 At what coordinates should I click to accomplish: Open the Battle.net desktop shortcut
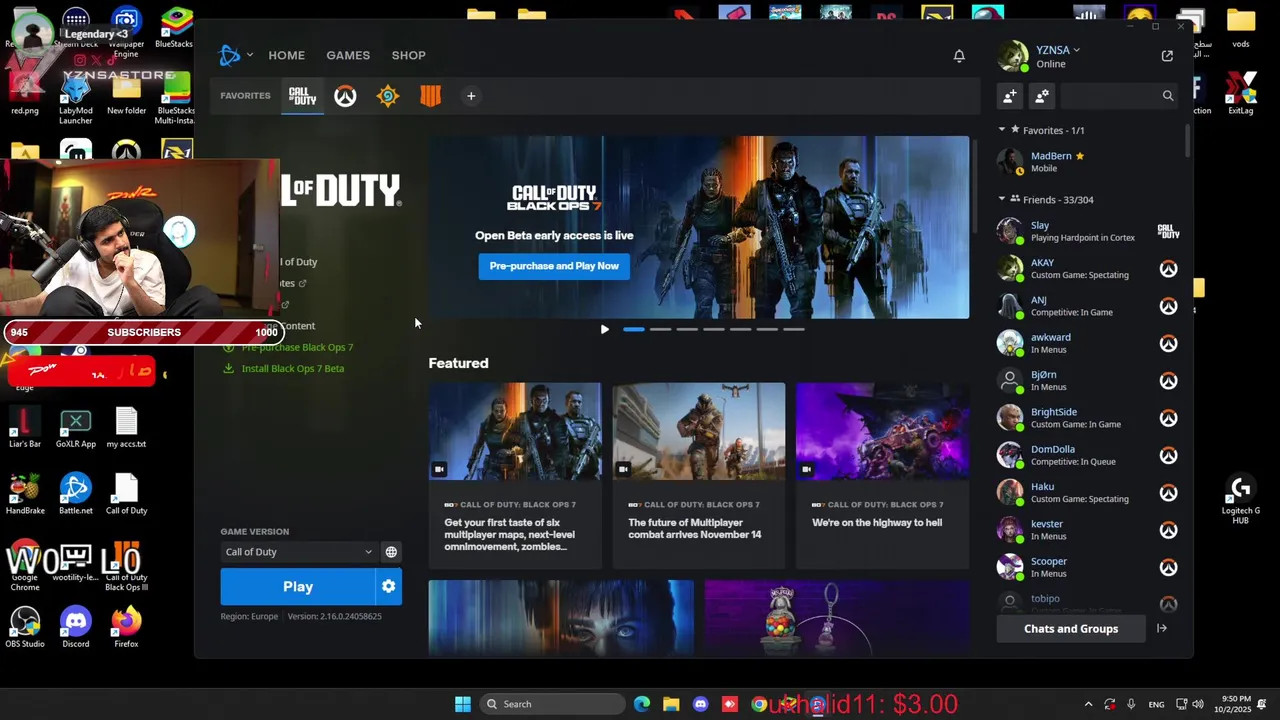[75, 493]
